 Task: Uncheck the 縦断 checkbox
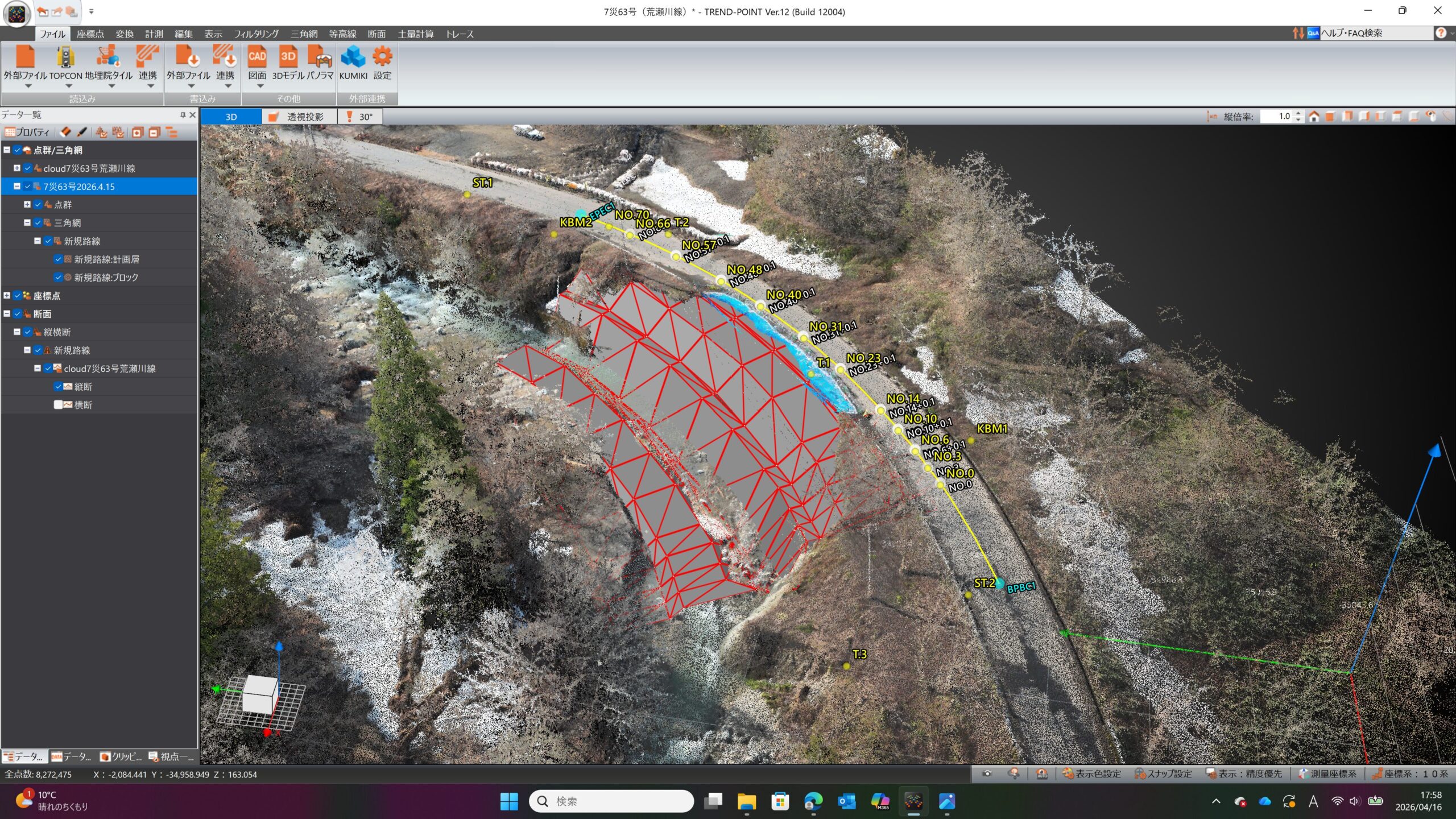[58, 387]
